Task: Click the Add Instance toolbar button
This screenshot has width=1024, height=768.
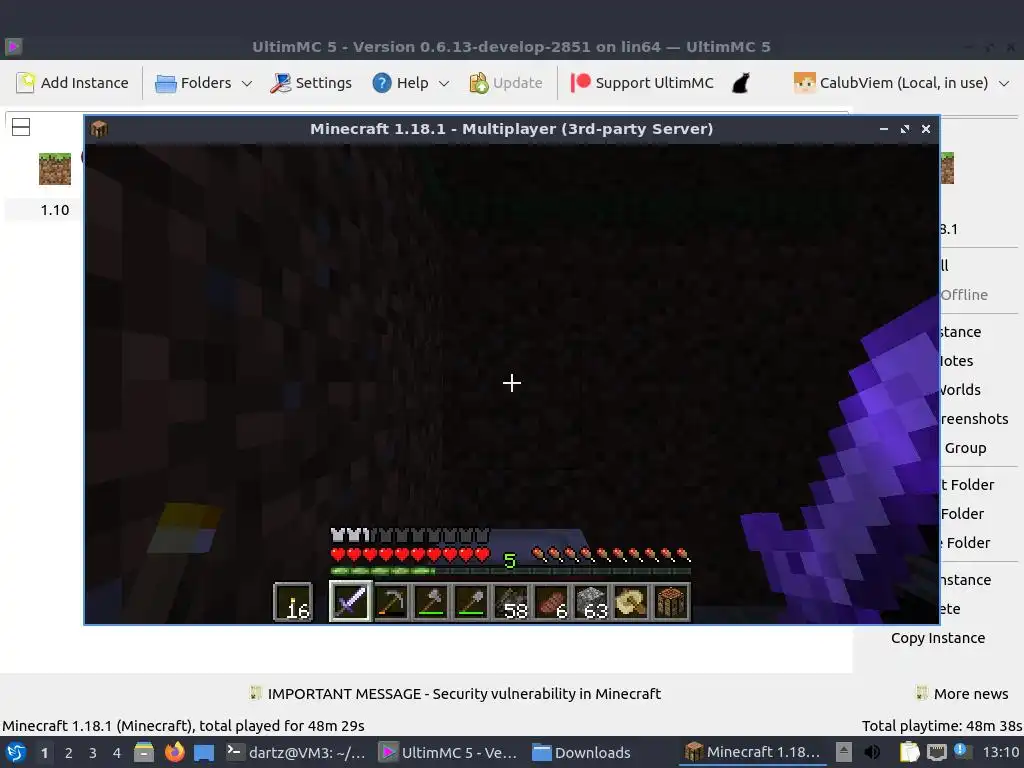Action: [x=72, y=83]
